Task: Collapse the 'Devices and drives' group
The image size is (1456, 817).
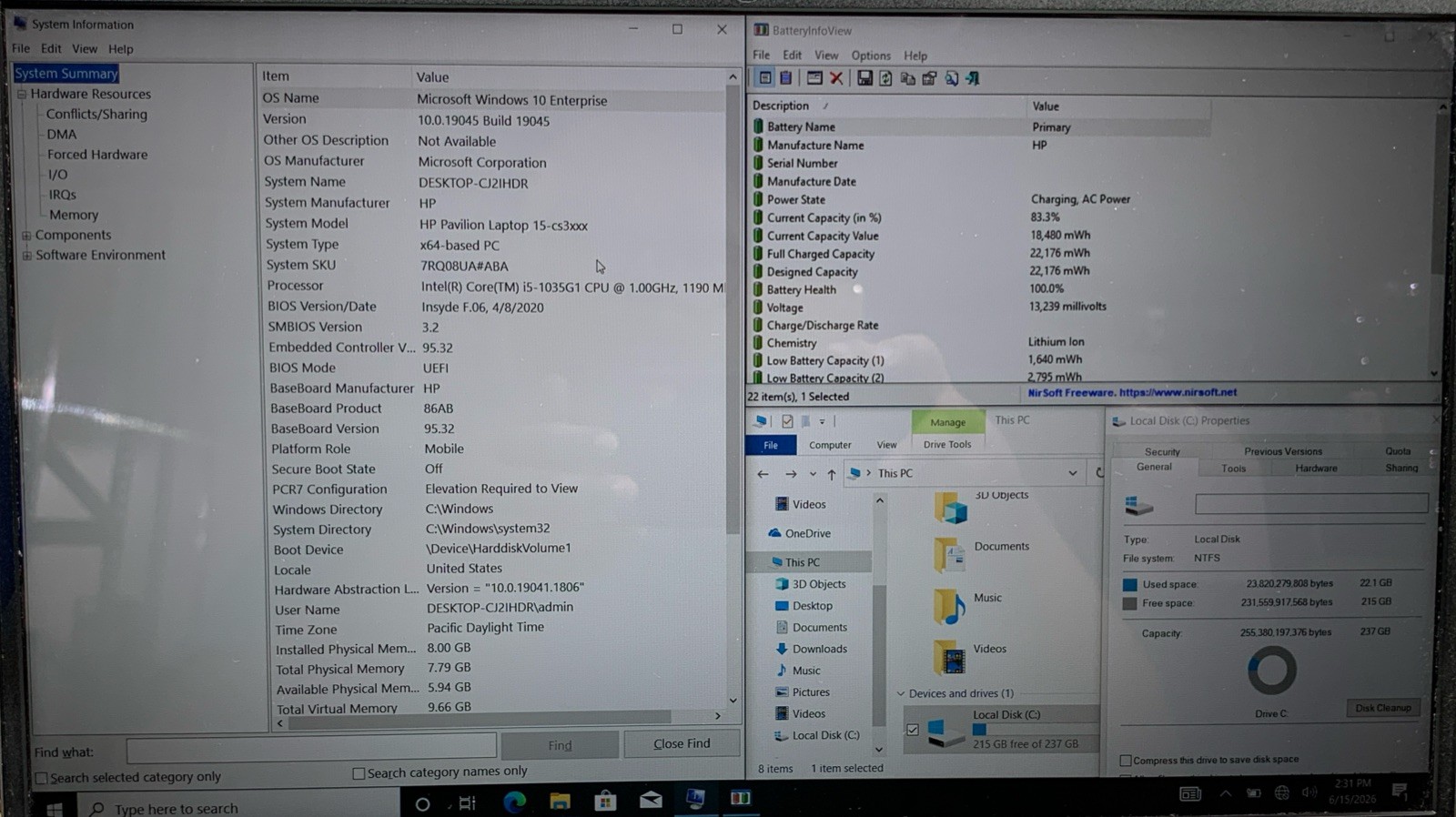Action: point(901,694)
